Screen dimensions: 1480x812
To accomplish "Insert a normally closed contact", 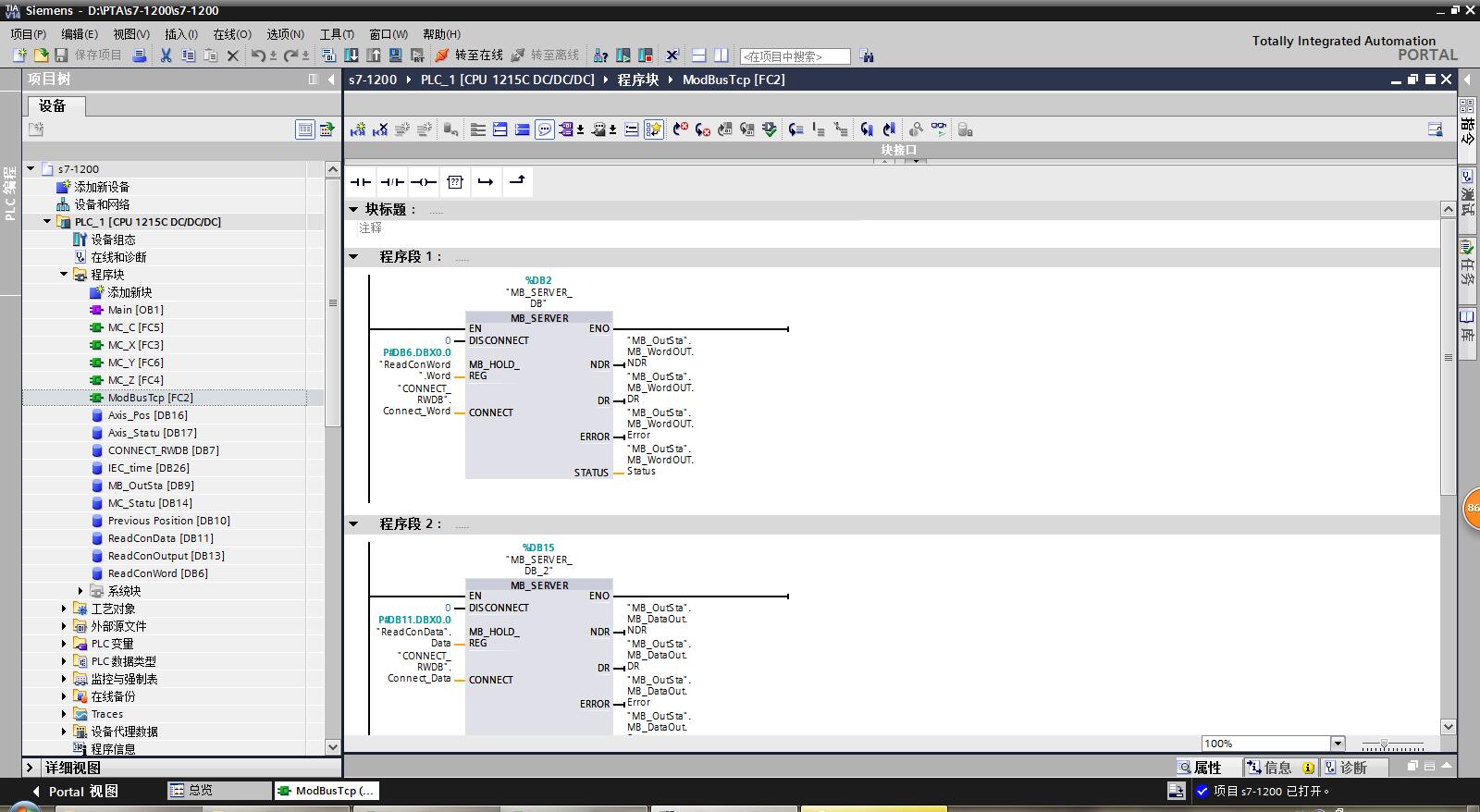I will pos(392,182).
